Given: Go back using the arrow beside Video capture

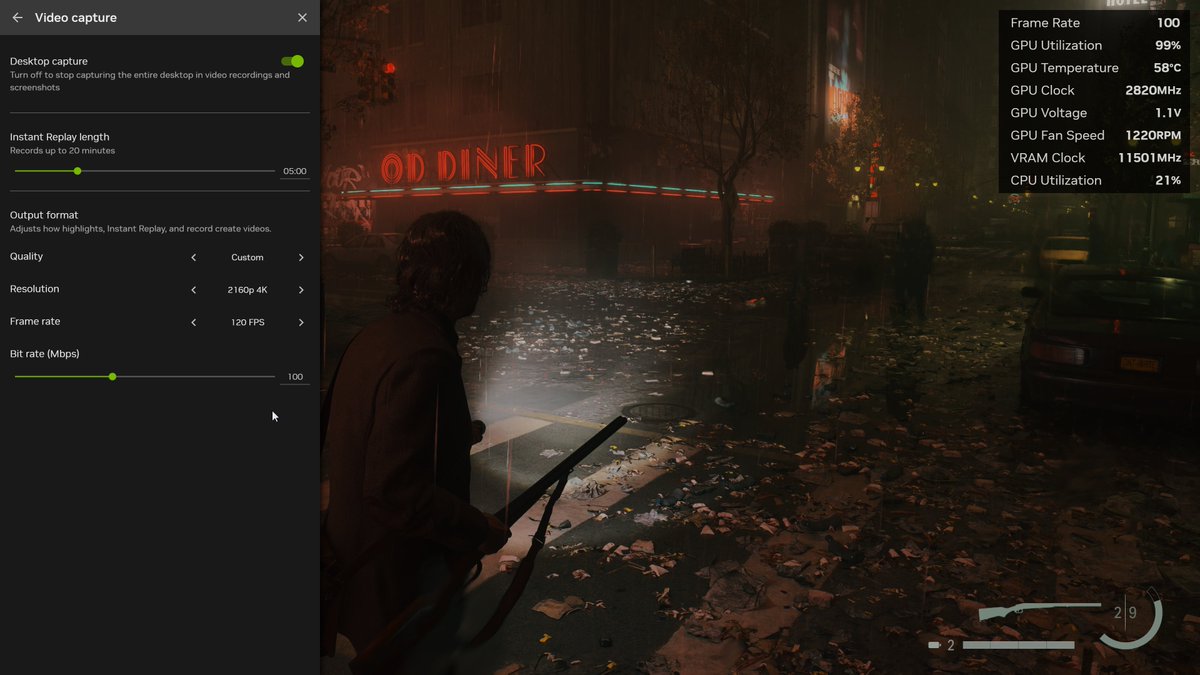Looking at the screenshot, I should [17, 18].
